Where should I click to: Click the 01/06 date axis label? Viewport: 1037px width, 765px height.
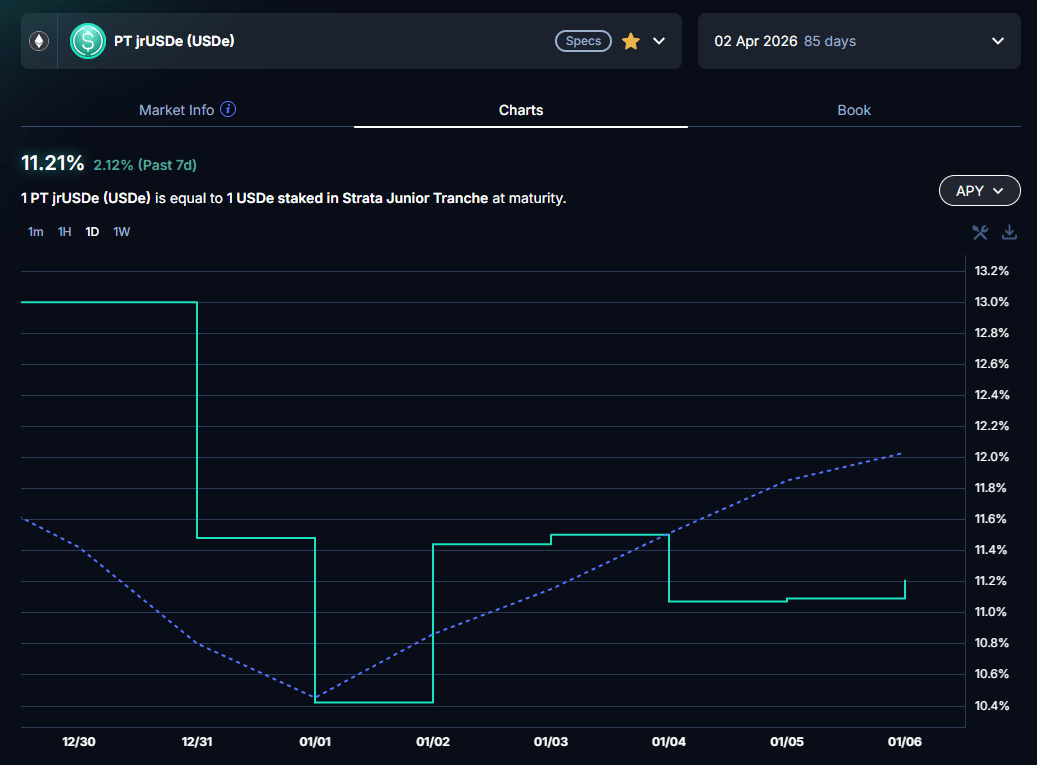pyautogui.click(x=905, y=741)
